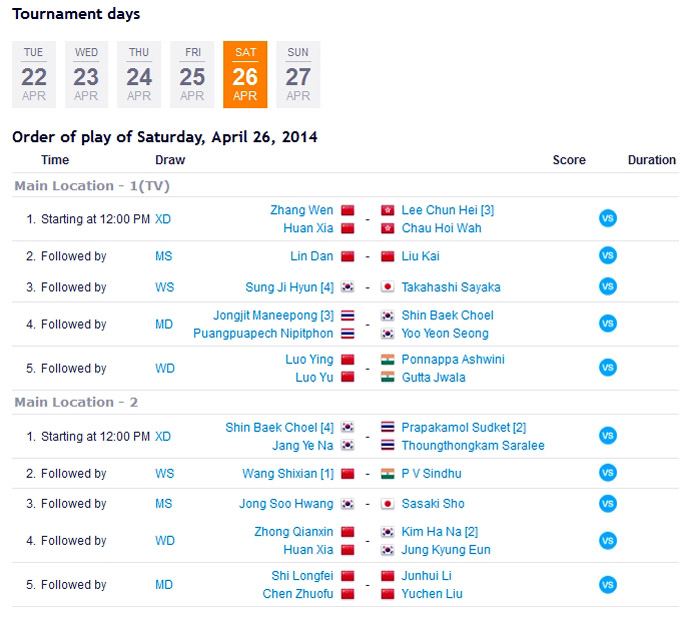700x624 pixels.
Task: Click VS icon for Jongjit Maneepong match
Action: 607,323
